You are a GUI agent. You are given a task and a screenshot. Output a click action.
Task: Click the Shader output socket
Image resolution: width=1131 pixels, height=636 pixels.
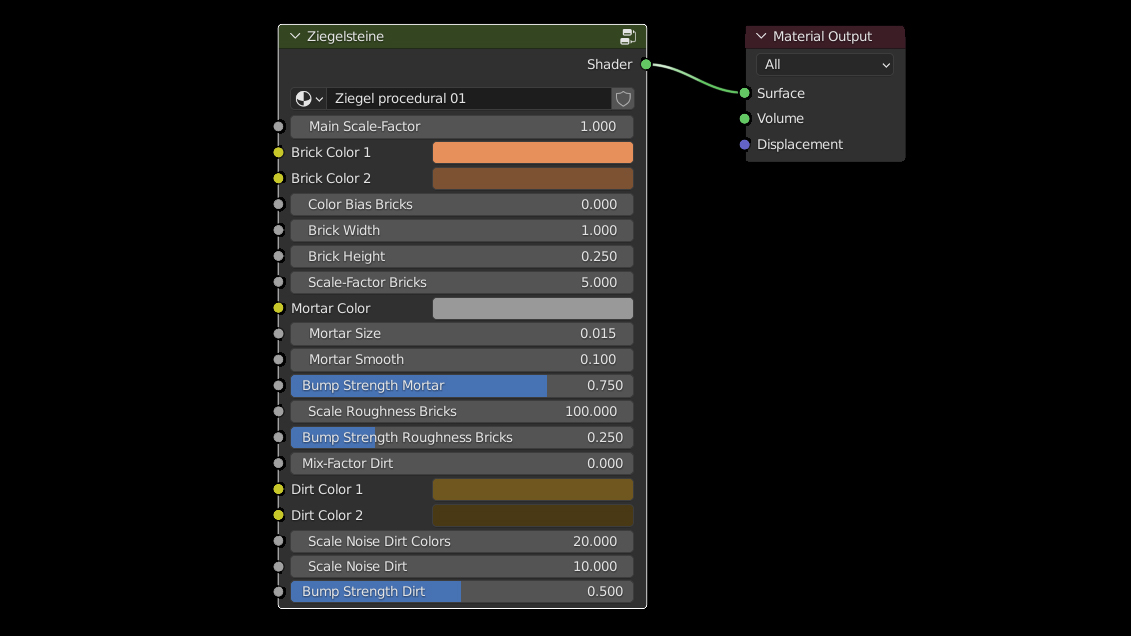tap(646, 65)
